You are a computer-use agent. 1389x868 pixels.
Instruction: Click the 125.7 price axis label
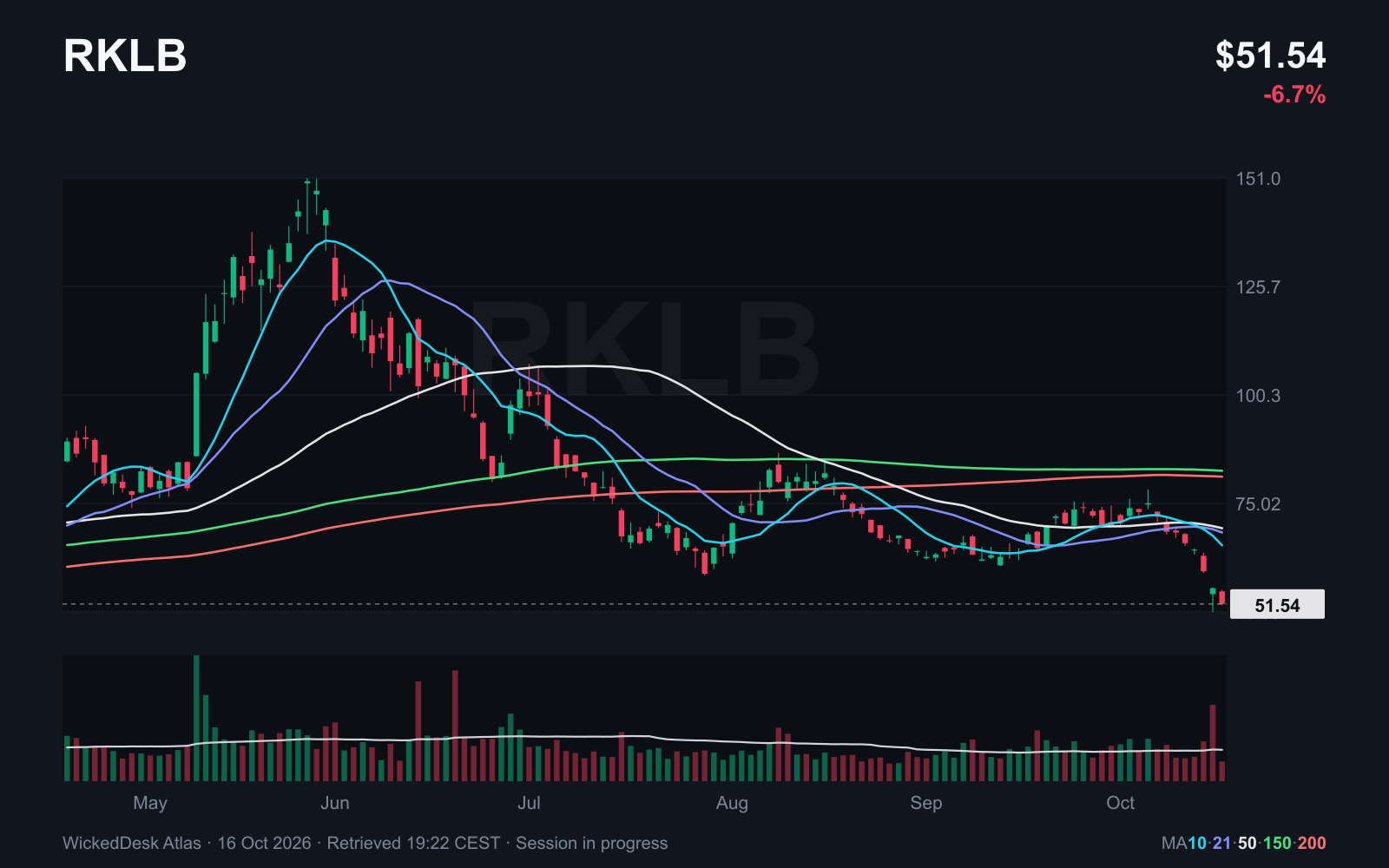(1258, 287)
